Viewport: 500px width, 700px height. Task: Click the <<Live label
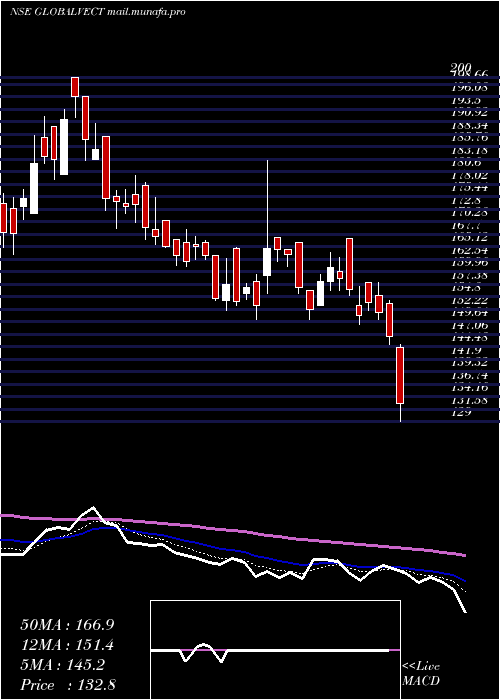tap(421, 667)
